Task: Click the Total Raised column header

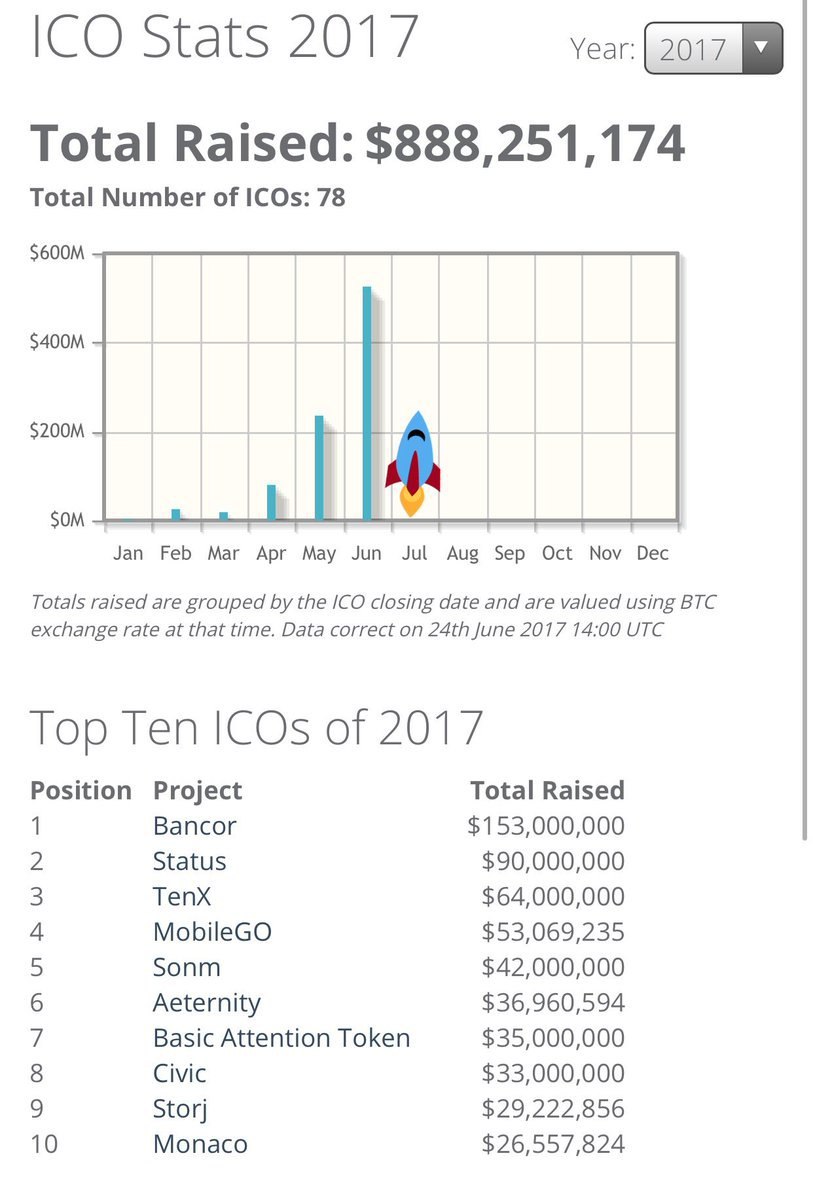Action: (547, 790)
